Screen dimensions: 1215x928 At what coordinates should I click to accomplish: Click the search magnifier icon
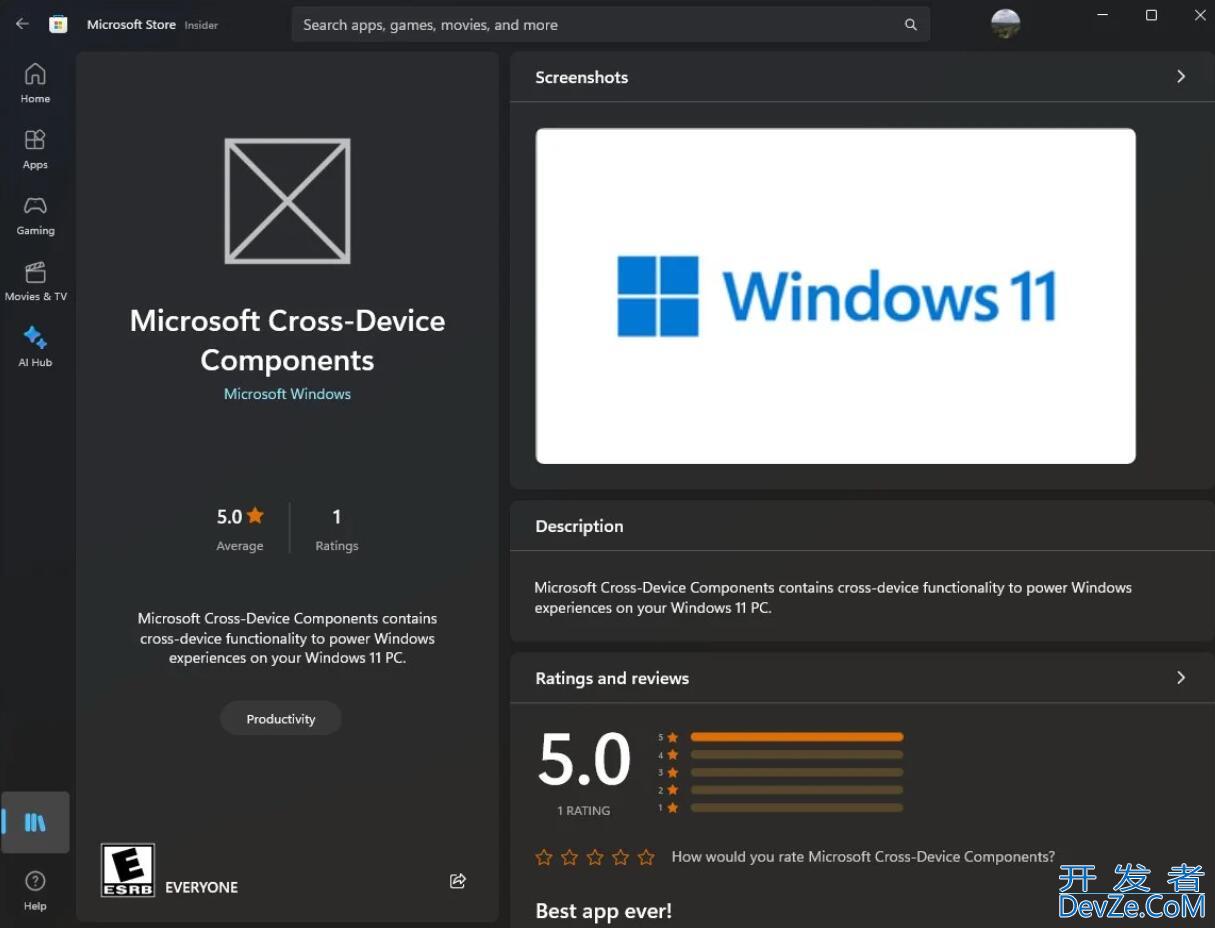point(911,25)
